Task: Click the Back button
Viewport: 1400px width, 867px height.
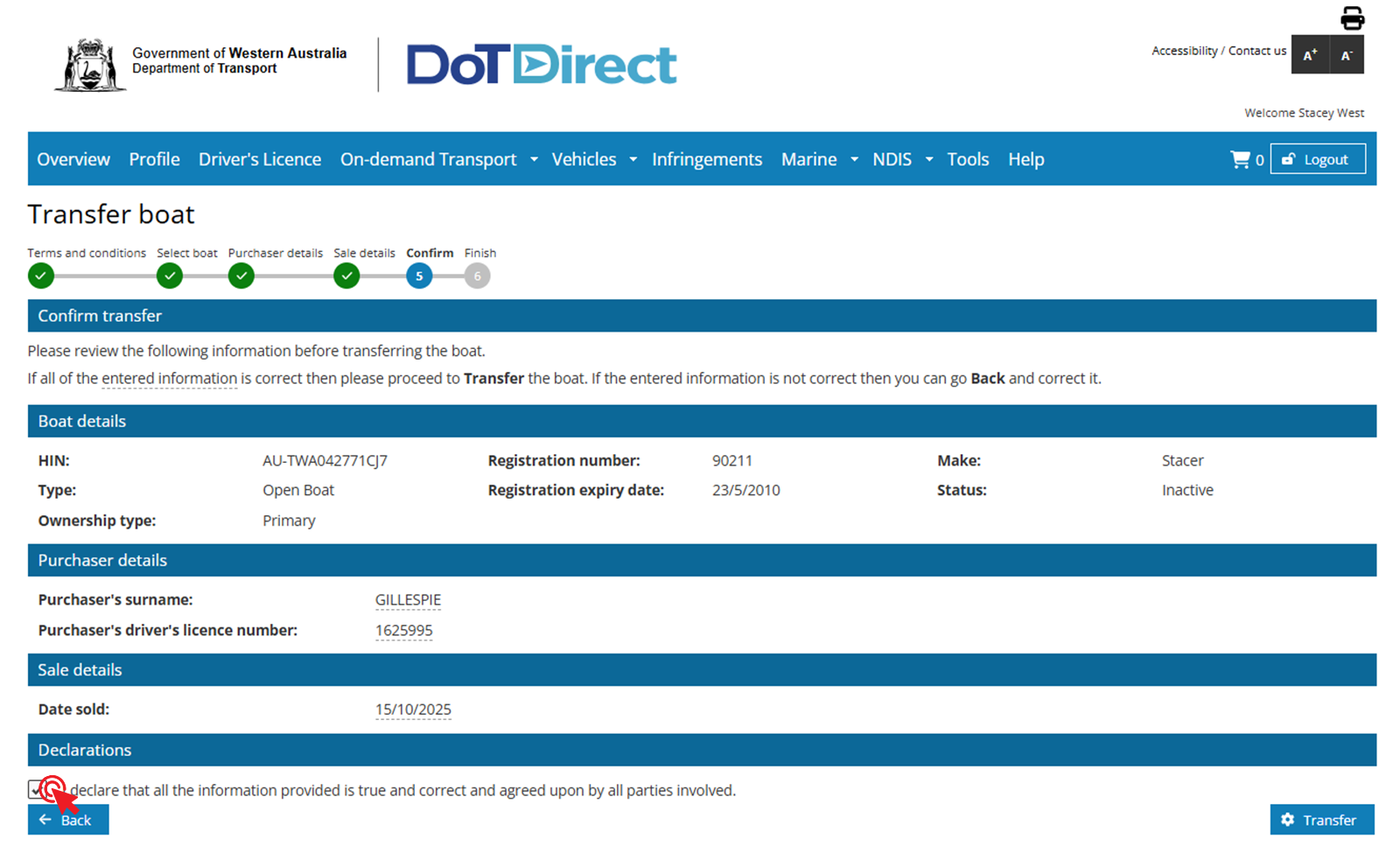Action: pyautogui.click(x=68, y=820)
